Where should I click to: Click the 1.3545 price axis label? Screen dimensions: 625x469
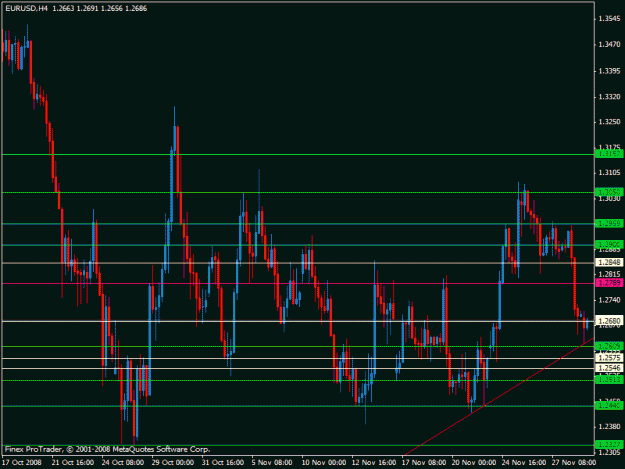click(x=609, y=19)
